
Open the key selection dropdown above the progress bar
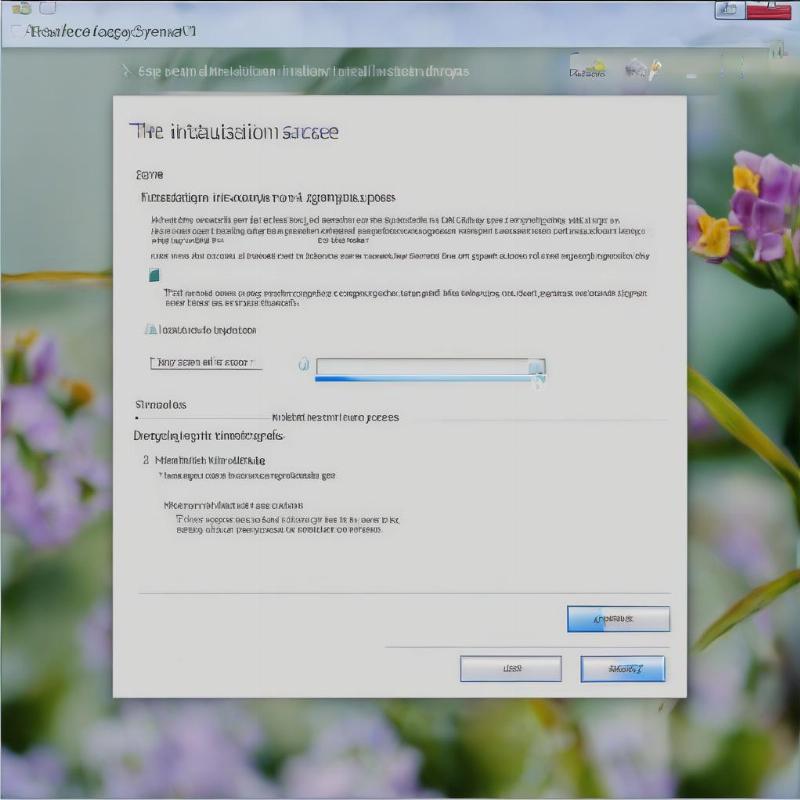pos(538,367)
